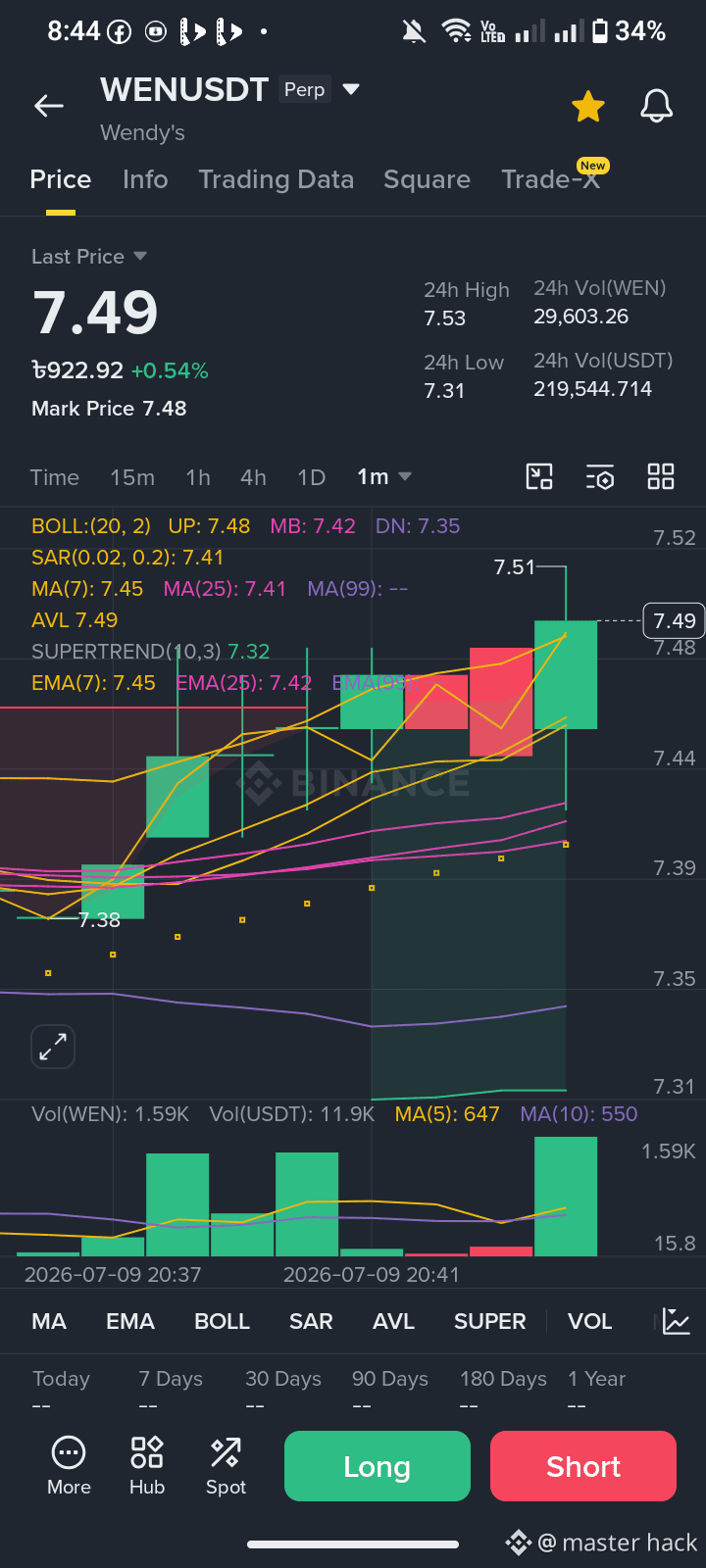Tap the Mark Price 7.48 text

pos(109,409)
